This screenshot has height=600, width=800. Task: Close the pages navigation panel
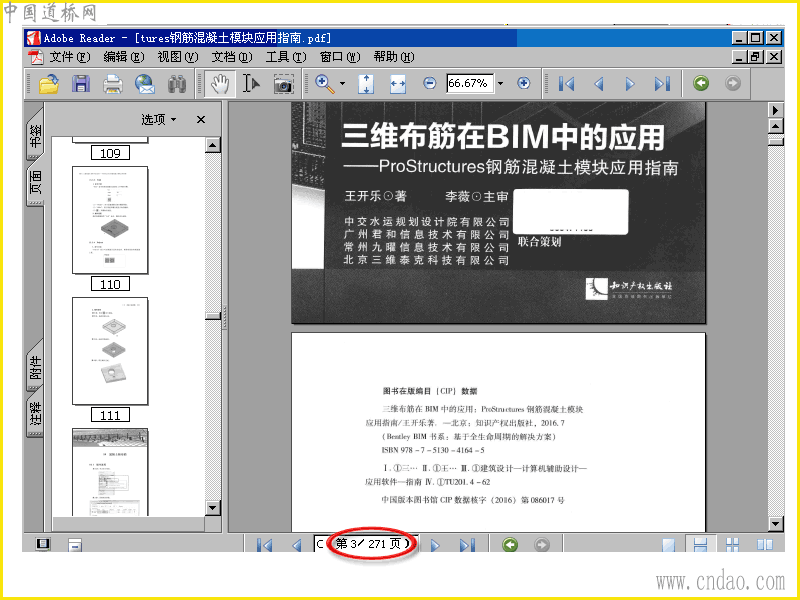pos(201,119)
